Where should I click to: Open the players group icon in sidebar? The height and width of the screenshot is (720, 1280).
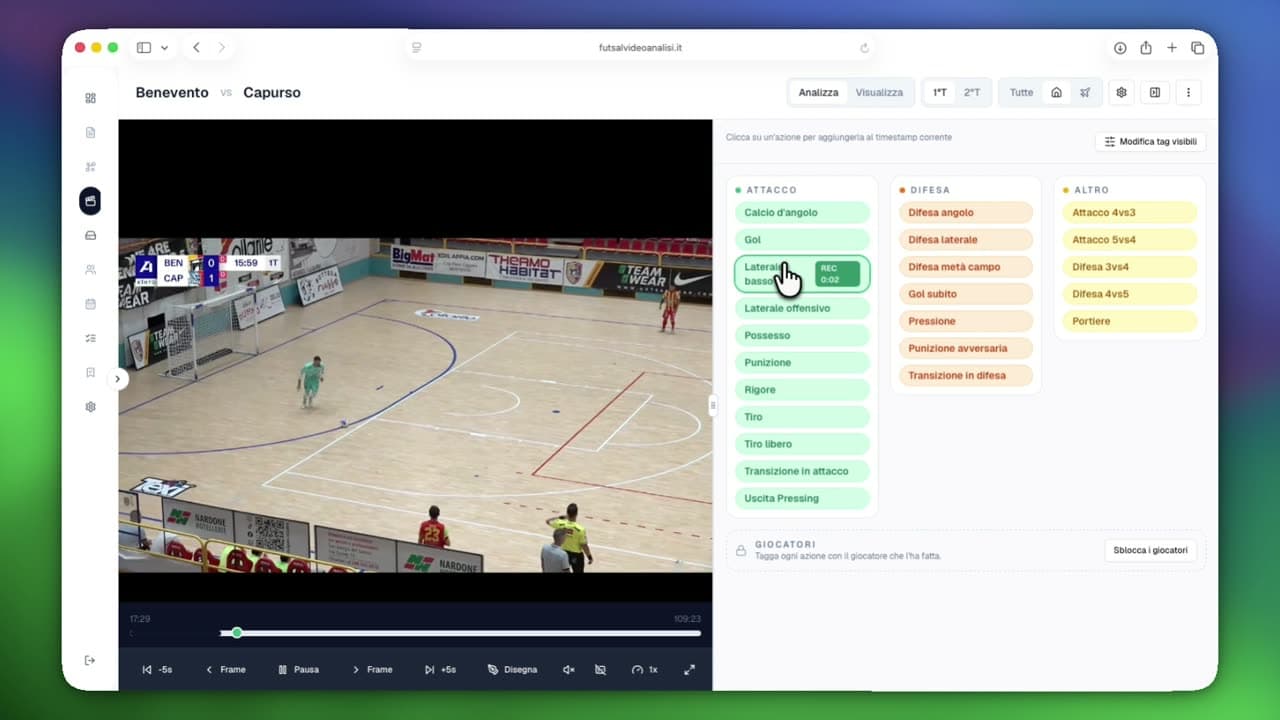pyautogui.click(x=90, y=270)
